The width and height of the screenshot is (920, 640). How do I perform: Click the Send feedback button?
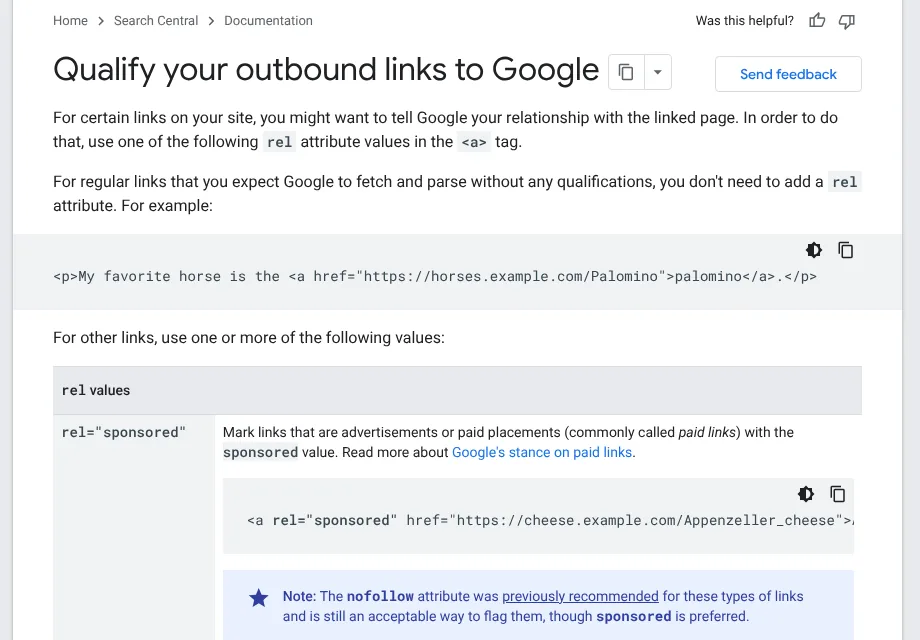coord(788,74)
